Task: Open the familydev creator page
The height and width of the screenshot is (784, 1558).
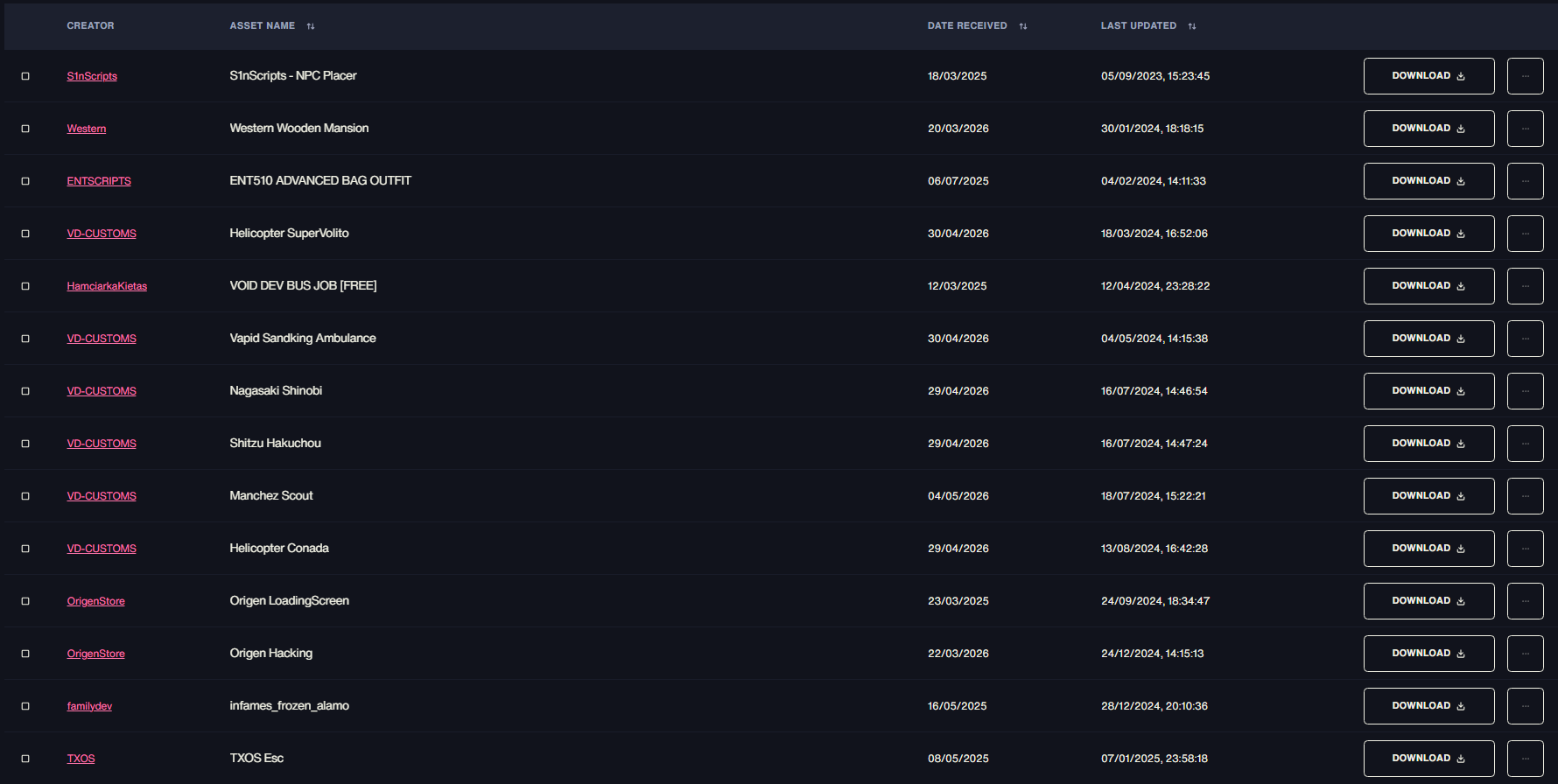Action: pos(89,706)
